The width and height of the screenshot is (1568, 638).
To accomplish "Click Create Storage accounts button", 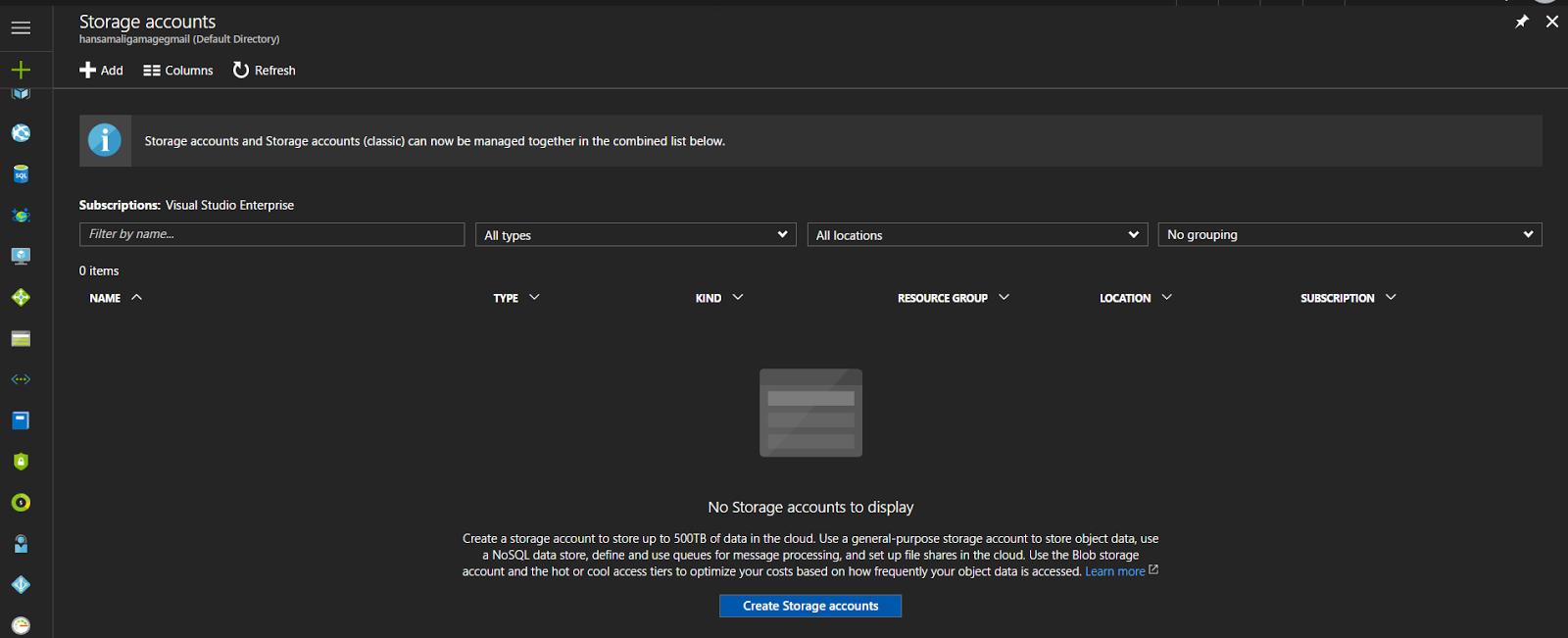I will click(x=810, y=606).
